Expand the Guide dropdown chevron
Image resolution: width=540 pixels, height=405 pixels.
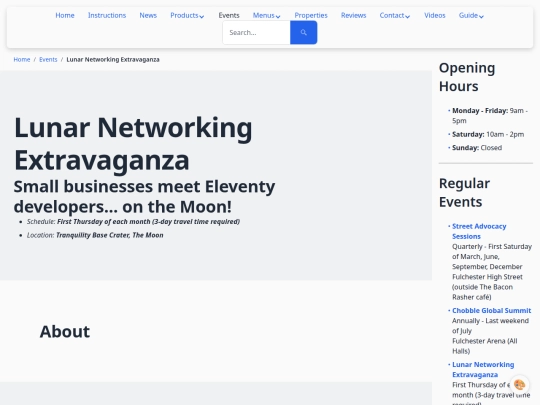point(481,16)
